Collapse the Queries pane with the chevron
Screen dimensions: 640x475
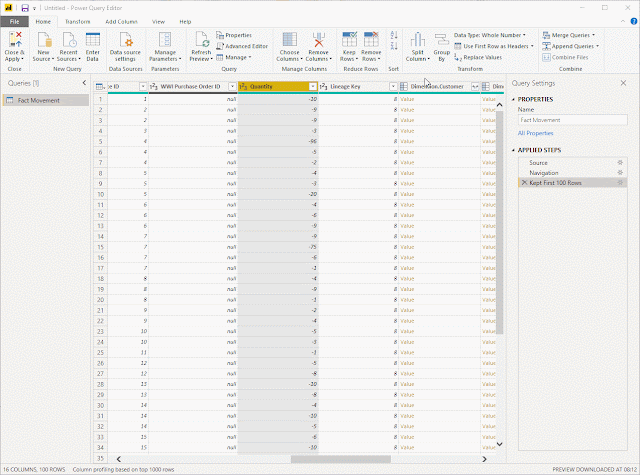pyautogui.click(x=84, y=83)
